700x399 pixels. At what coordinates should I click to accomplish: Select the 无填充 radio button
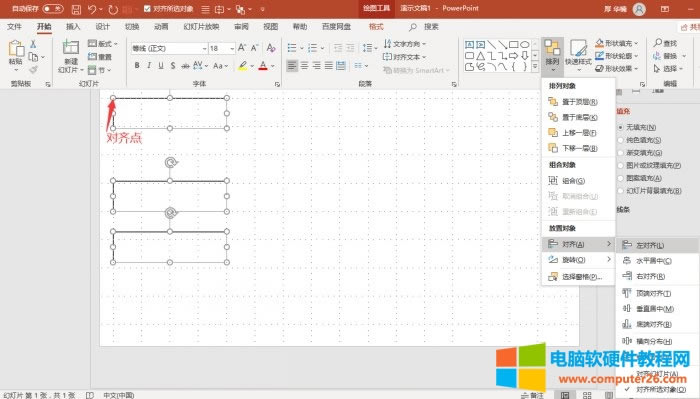pyautogui.click(x=621, y=127)
